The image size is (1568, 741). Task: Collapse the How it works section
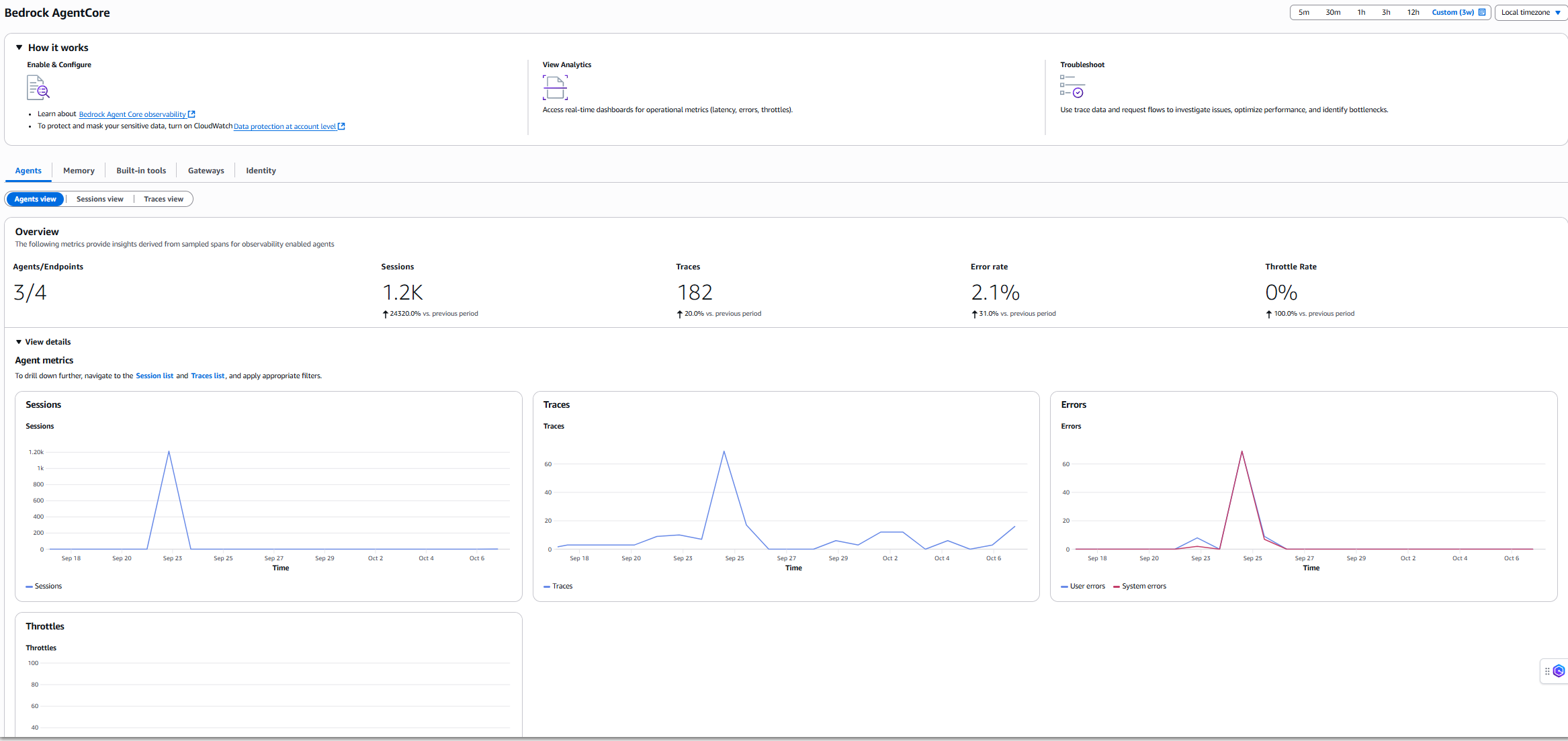point(19,48)
